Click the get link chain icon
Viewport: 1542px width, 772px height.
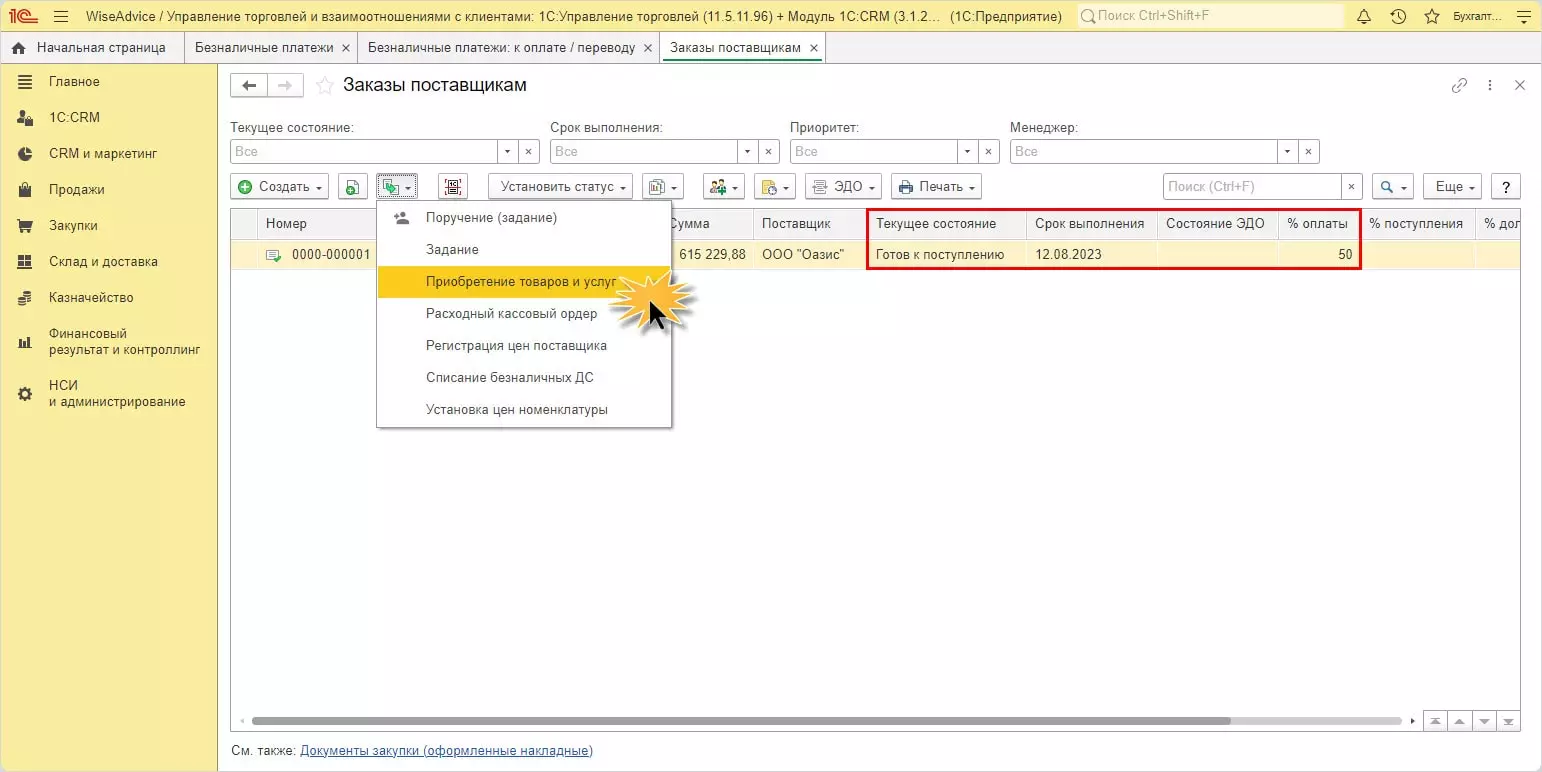coord(1459,86)
